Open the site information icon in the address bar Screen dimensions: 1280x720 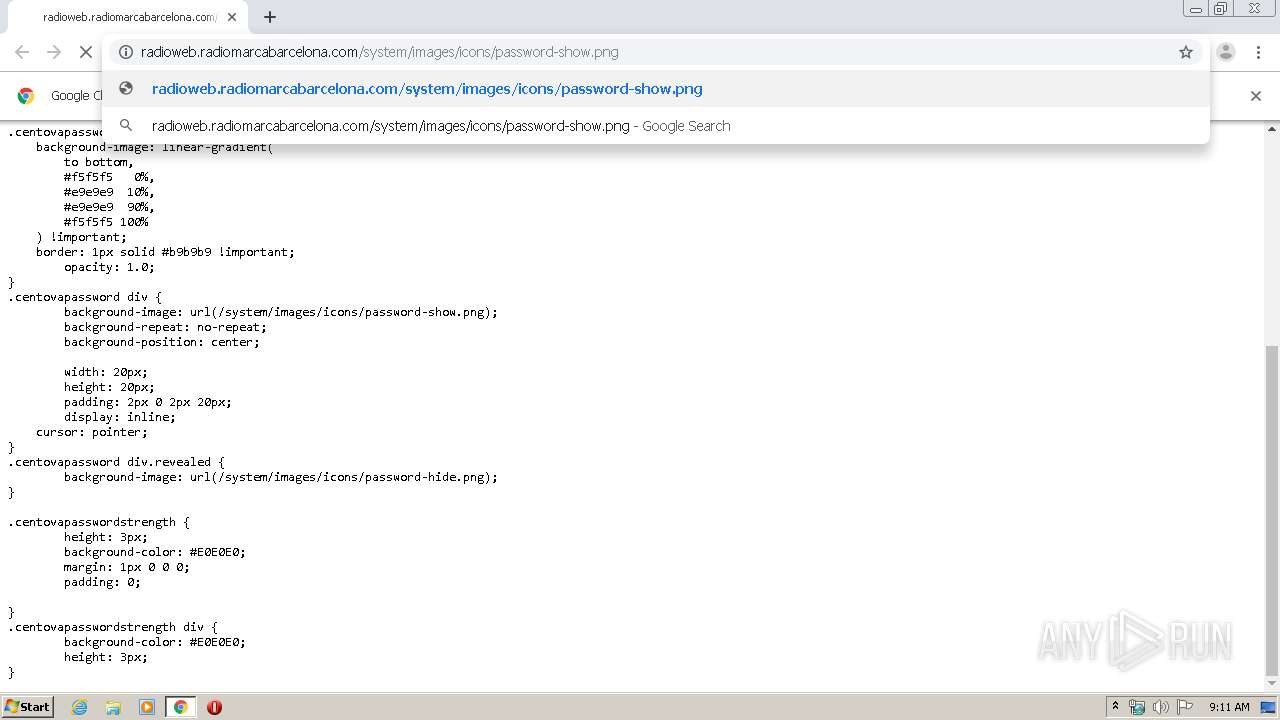(x=126, y=52)
